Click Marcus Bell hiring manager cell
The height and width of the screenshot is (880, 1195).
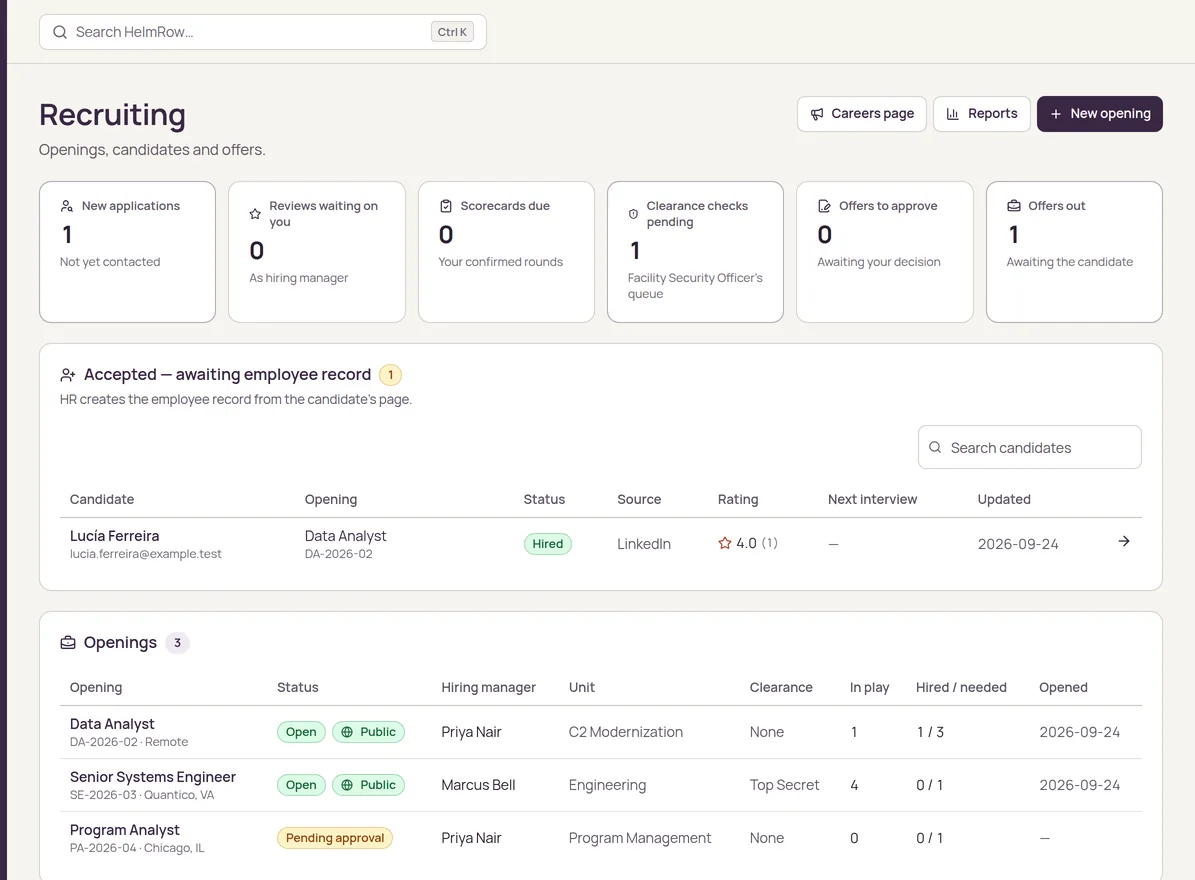click(478, 785)
